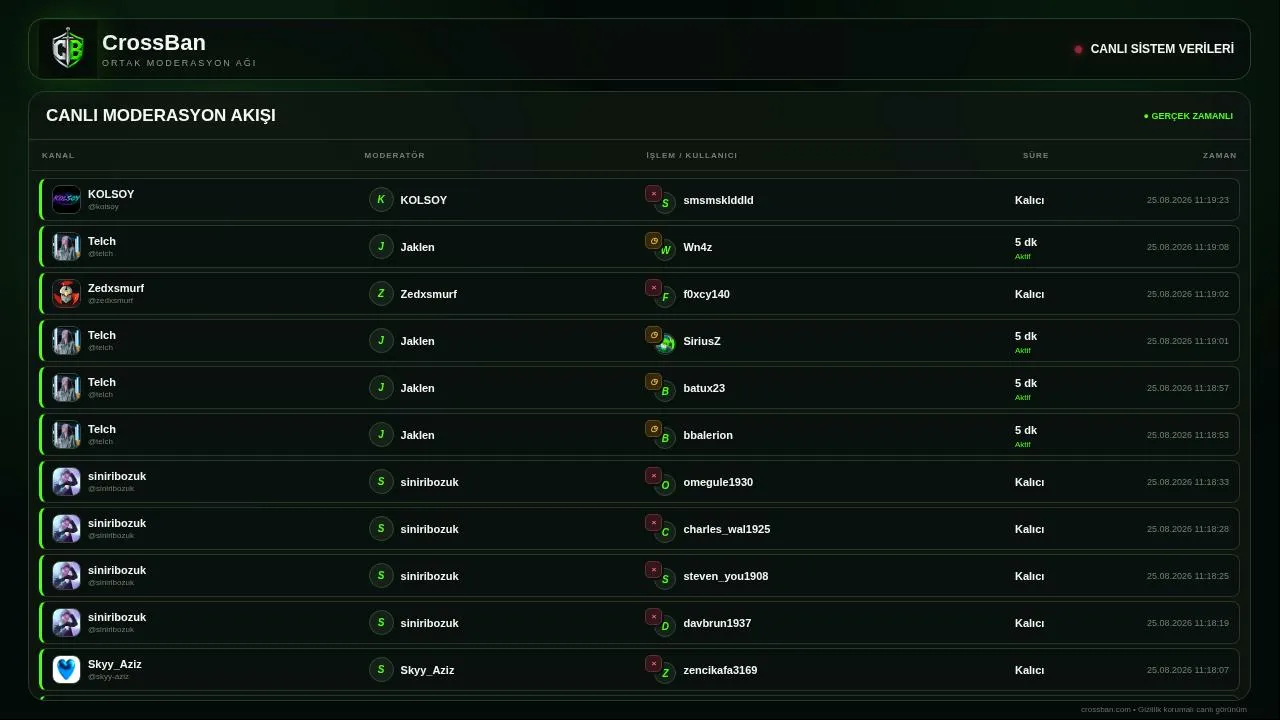Image resolution: width=1280 pixels, height=720 pixels.
Task: Click the Aktif status under bbalerion's 5 dk
Action: (x=1022, y=444)
